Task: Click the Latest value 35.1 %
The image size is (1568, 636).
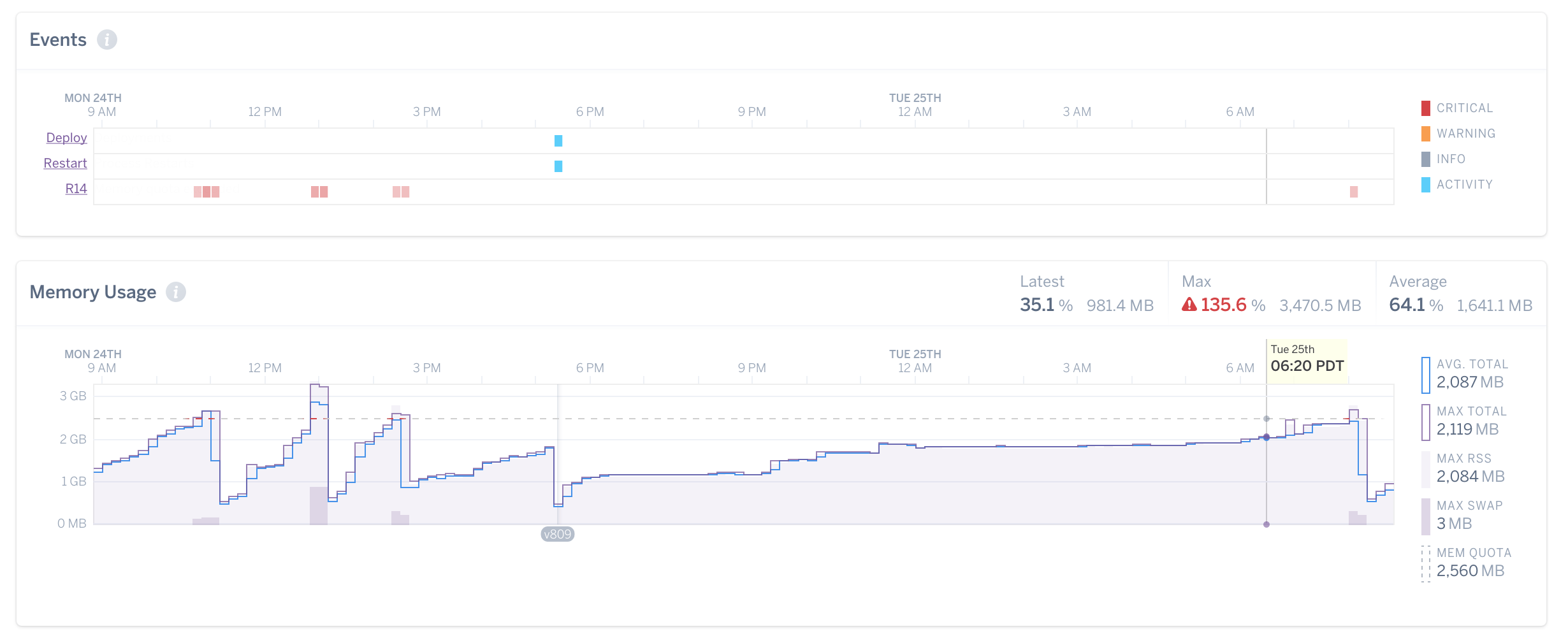Action: [1046, 305]
